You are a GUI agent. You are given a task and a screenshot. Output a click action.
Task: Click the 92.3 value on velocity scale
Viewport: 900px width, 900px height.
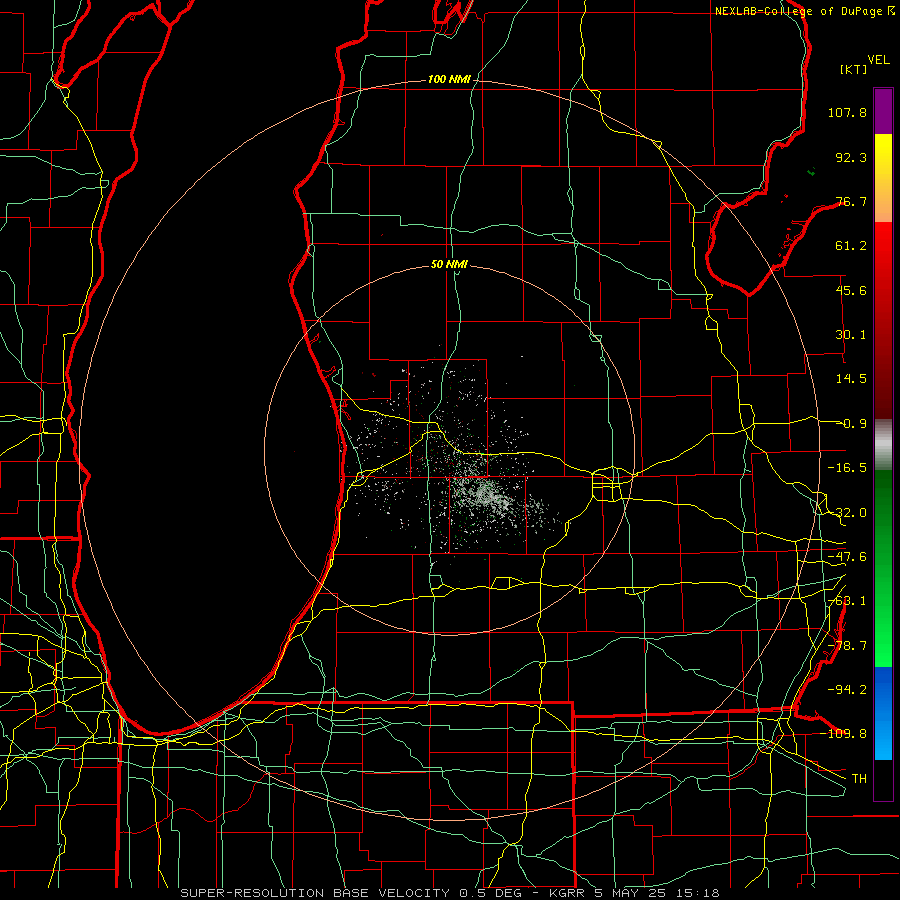point(851,157)
